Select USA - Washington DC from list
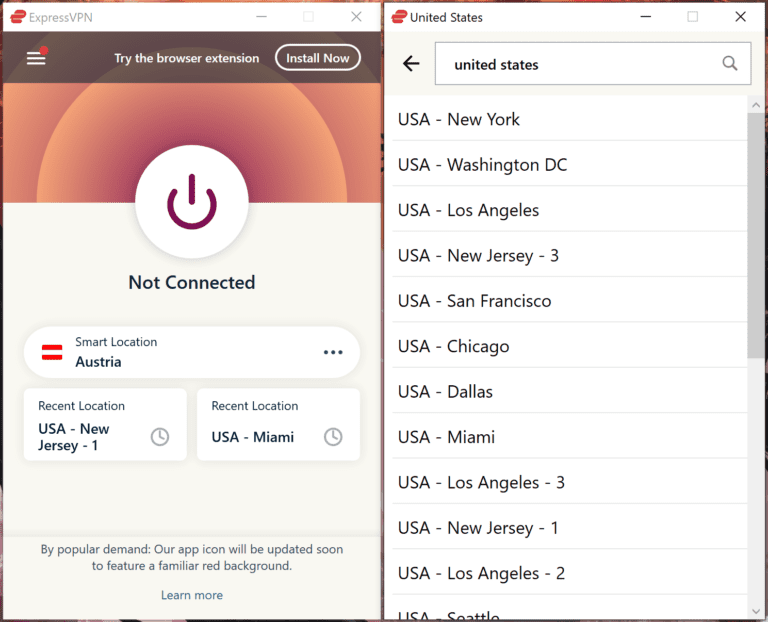This screenshot has height=622, width=768. point(570,165)
